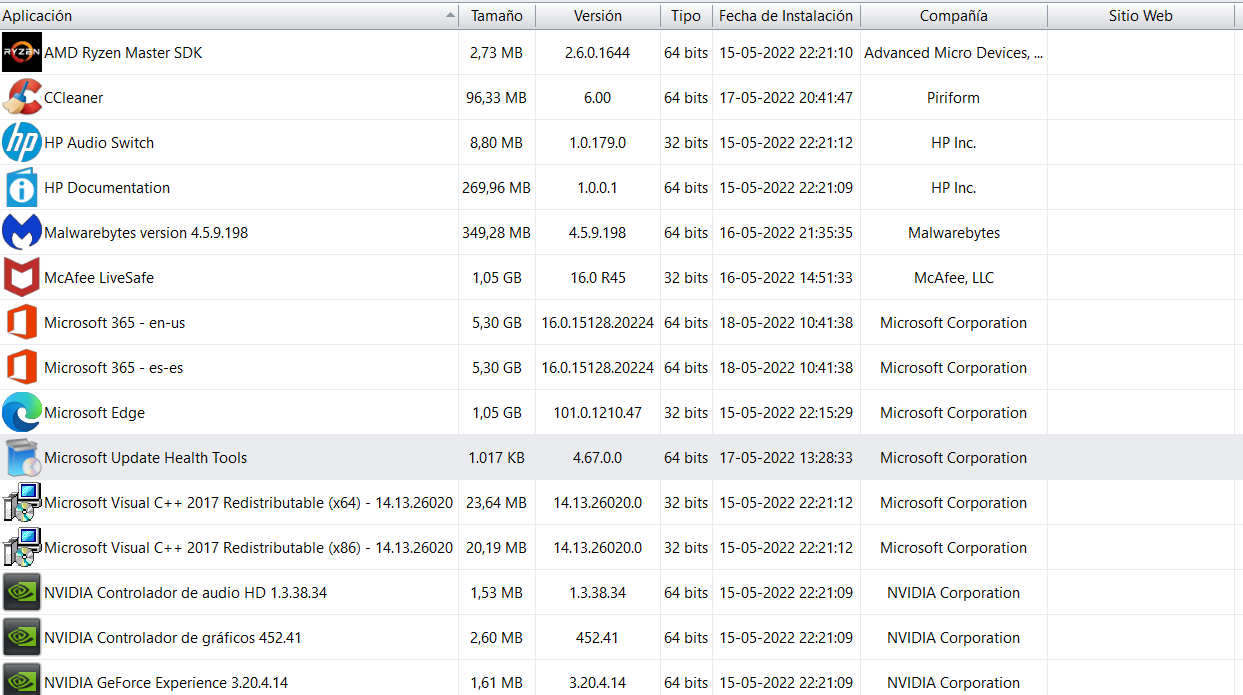
Task: Click the Advanced Micro Devices company cell
Action: click(954, 52)
